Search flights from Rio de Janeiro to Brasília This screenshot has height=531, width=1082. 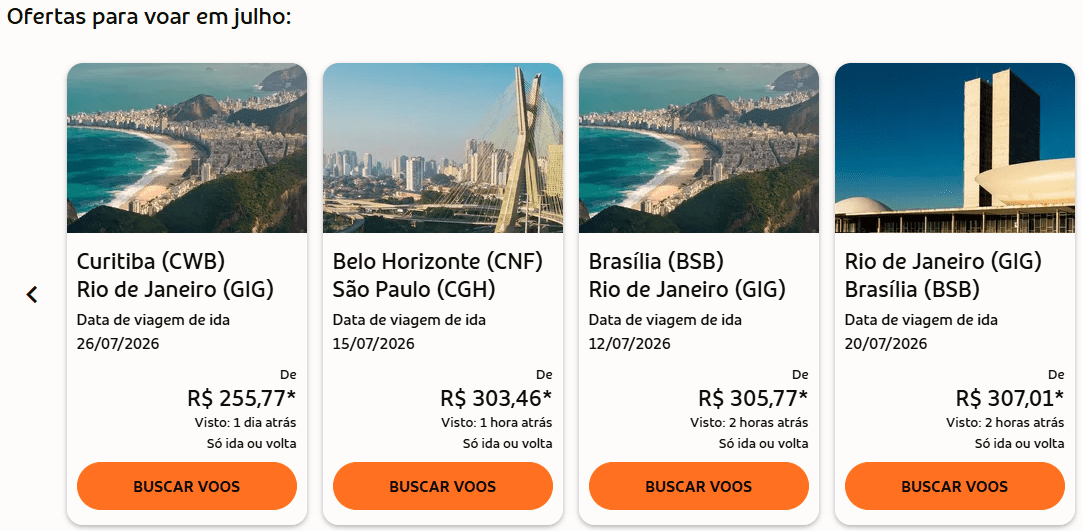pyautogui.click(x=954, y=487)
